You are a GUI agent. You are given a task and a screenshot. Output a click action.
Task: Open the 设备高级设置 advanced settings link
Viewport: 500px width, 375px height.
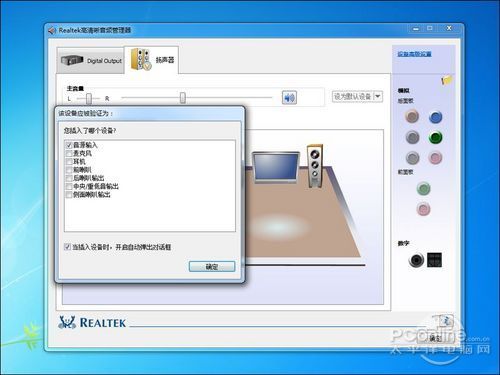(414, 54)
